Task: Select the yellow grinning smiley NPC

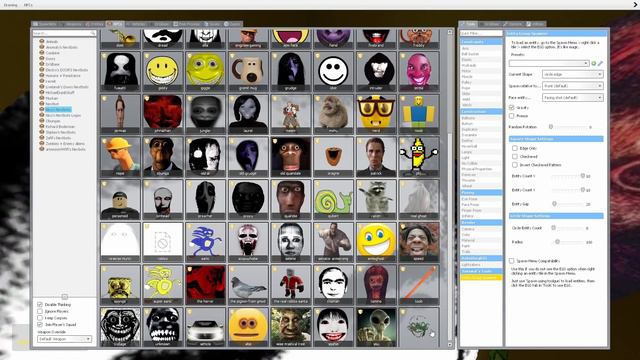Action: [x=162, y=71]
